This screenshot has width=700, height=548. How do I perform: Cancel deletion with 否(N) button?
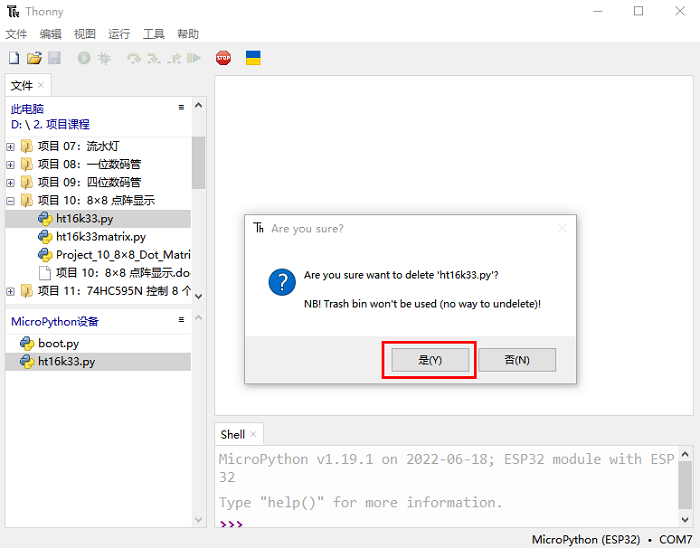[516, 360]
